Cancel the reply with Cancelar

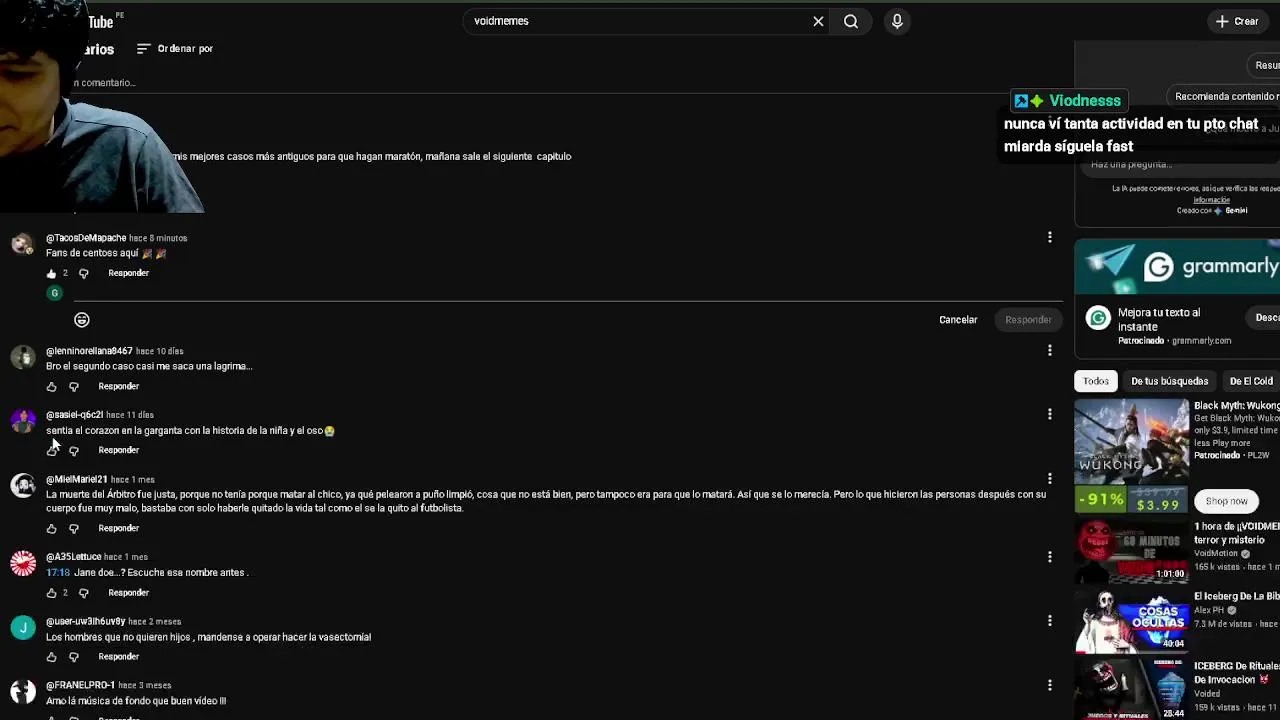tap(958, 320)
